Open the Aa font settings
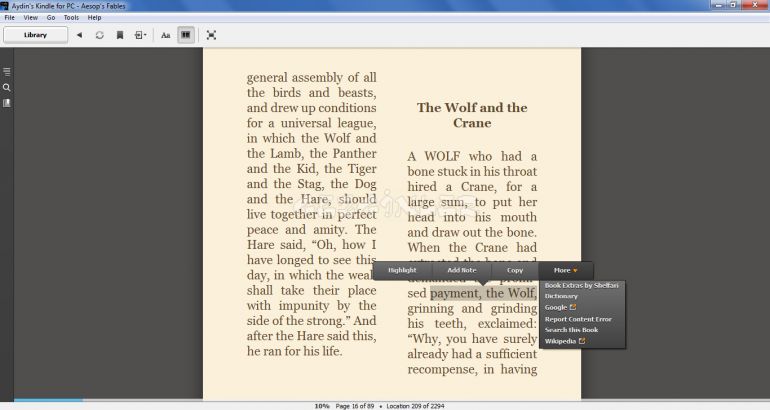 pyautogui.click(x=165, y=35)
